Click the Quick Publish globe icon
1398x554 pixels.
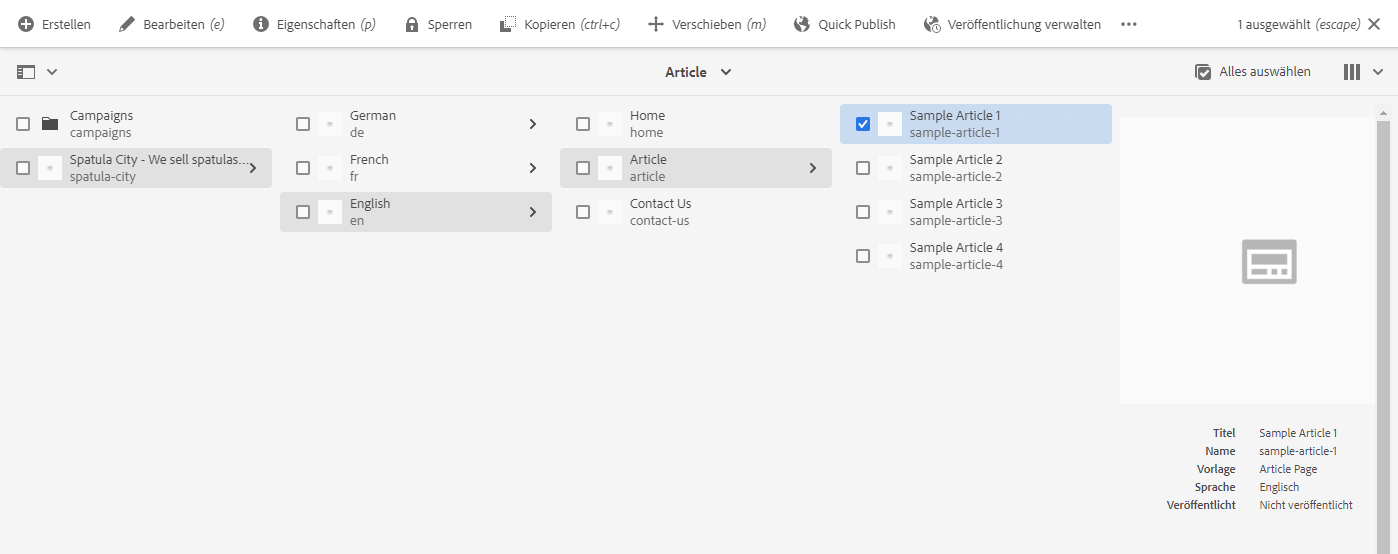tap(802, 24)
